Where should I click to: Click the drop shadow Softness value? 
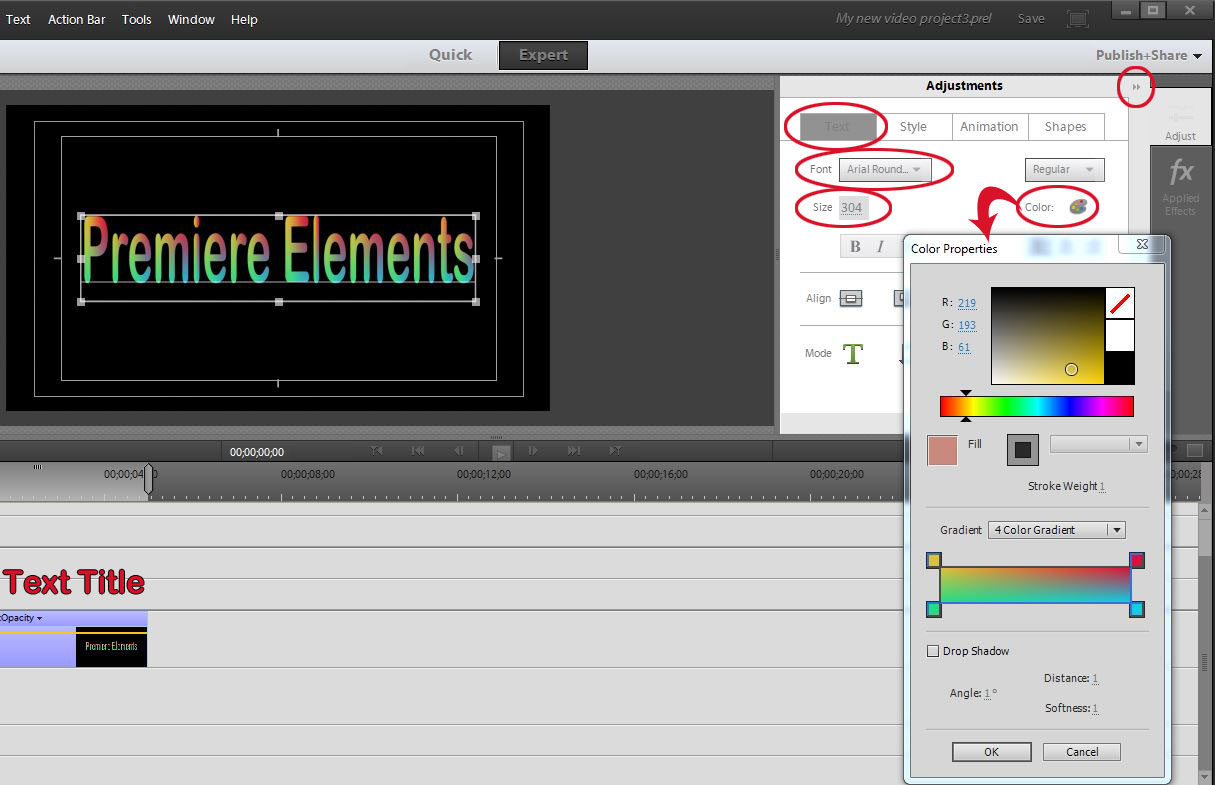click(1095, 708)
